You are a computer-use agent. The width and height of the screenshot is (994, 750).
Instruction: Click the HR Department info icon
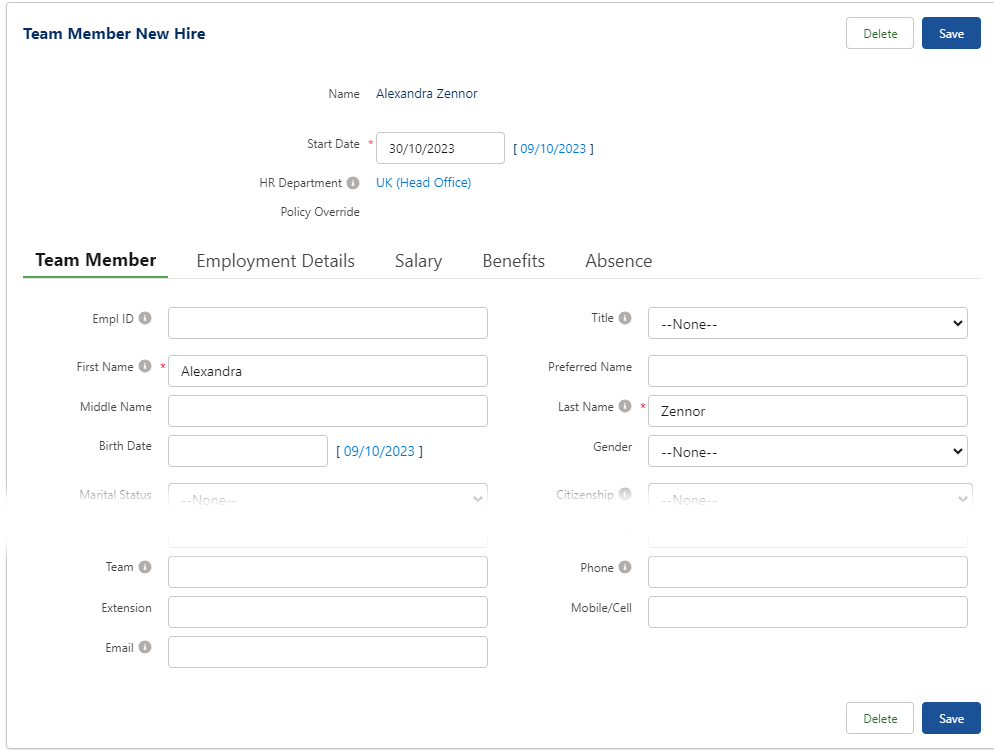click(352, 183)
